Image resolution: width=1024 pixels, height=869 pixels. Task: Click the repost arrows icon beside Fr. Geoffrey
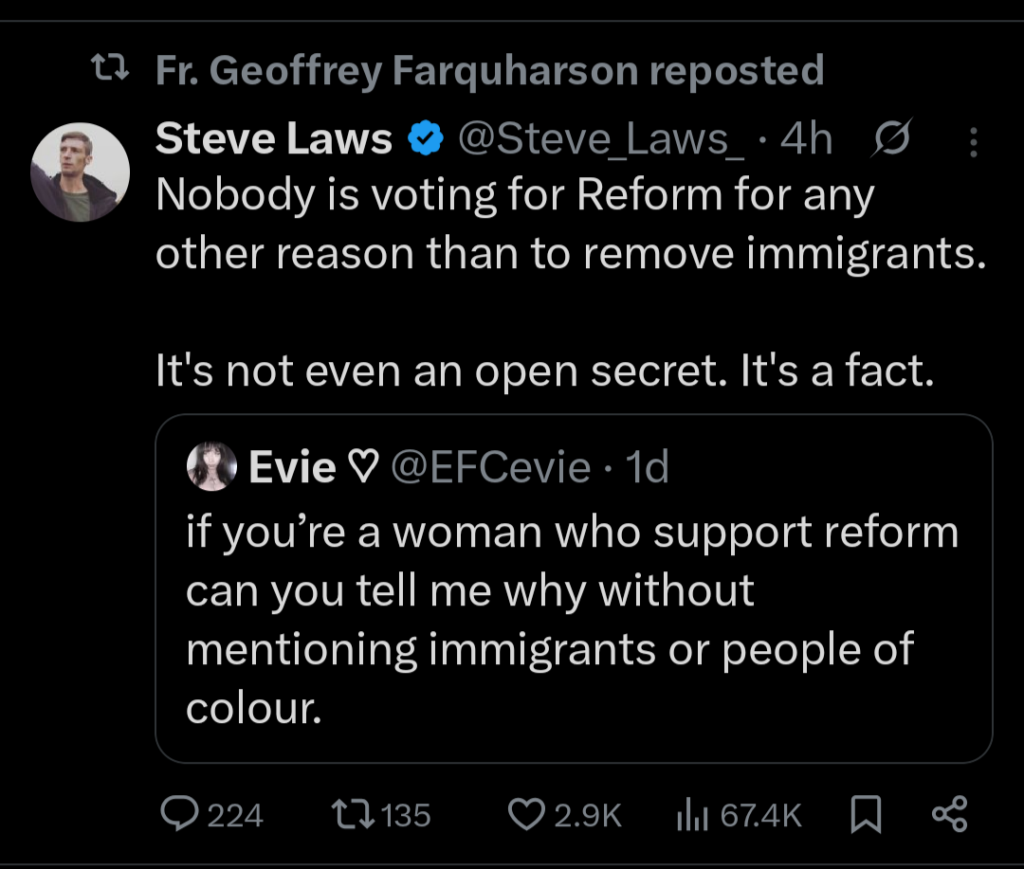point(109,70)
